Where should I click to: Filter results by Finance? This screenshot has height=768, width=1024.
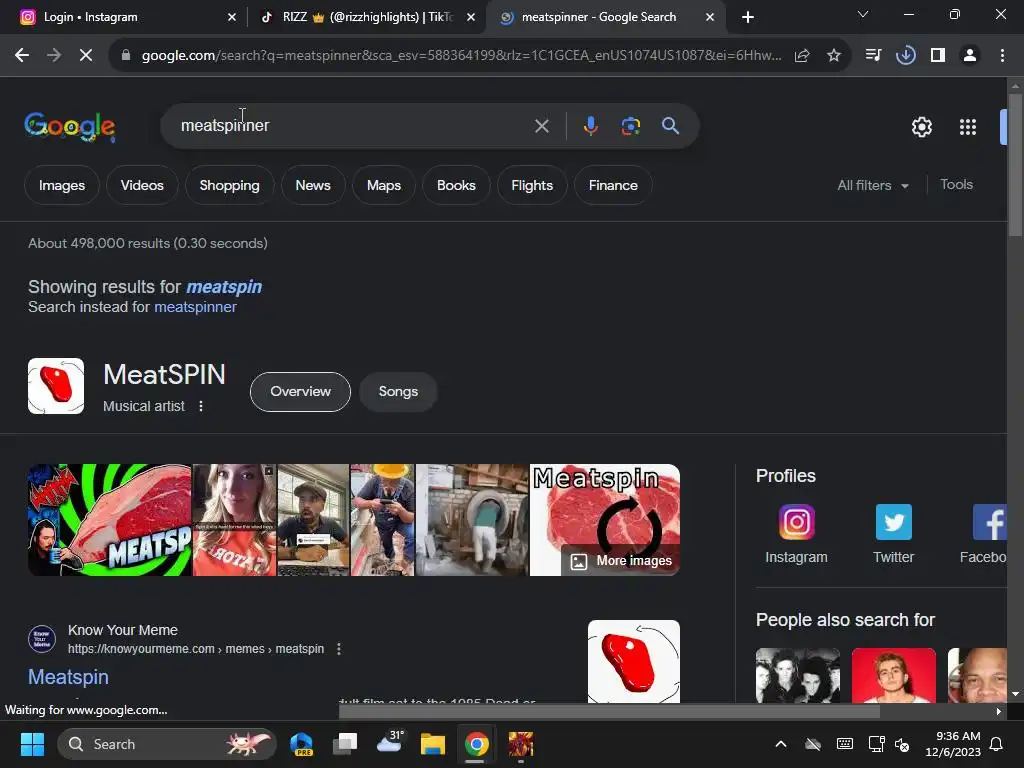pyautogui.click(x=613, y=185)
